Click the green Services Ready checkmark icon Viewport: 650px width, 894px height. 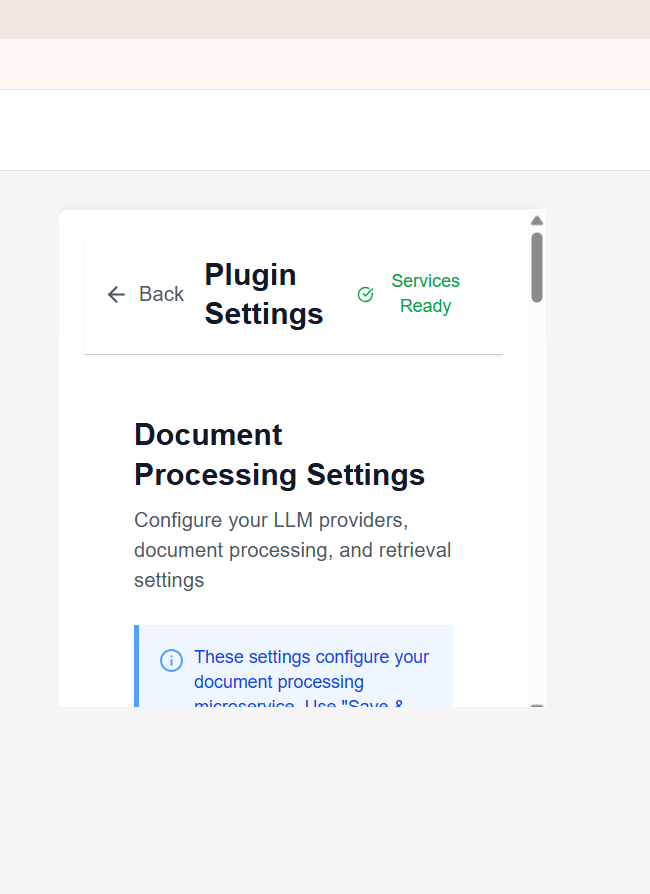[x=365, y=294]
